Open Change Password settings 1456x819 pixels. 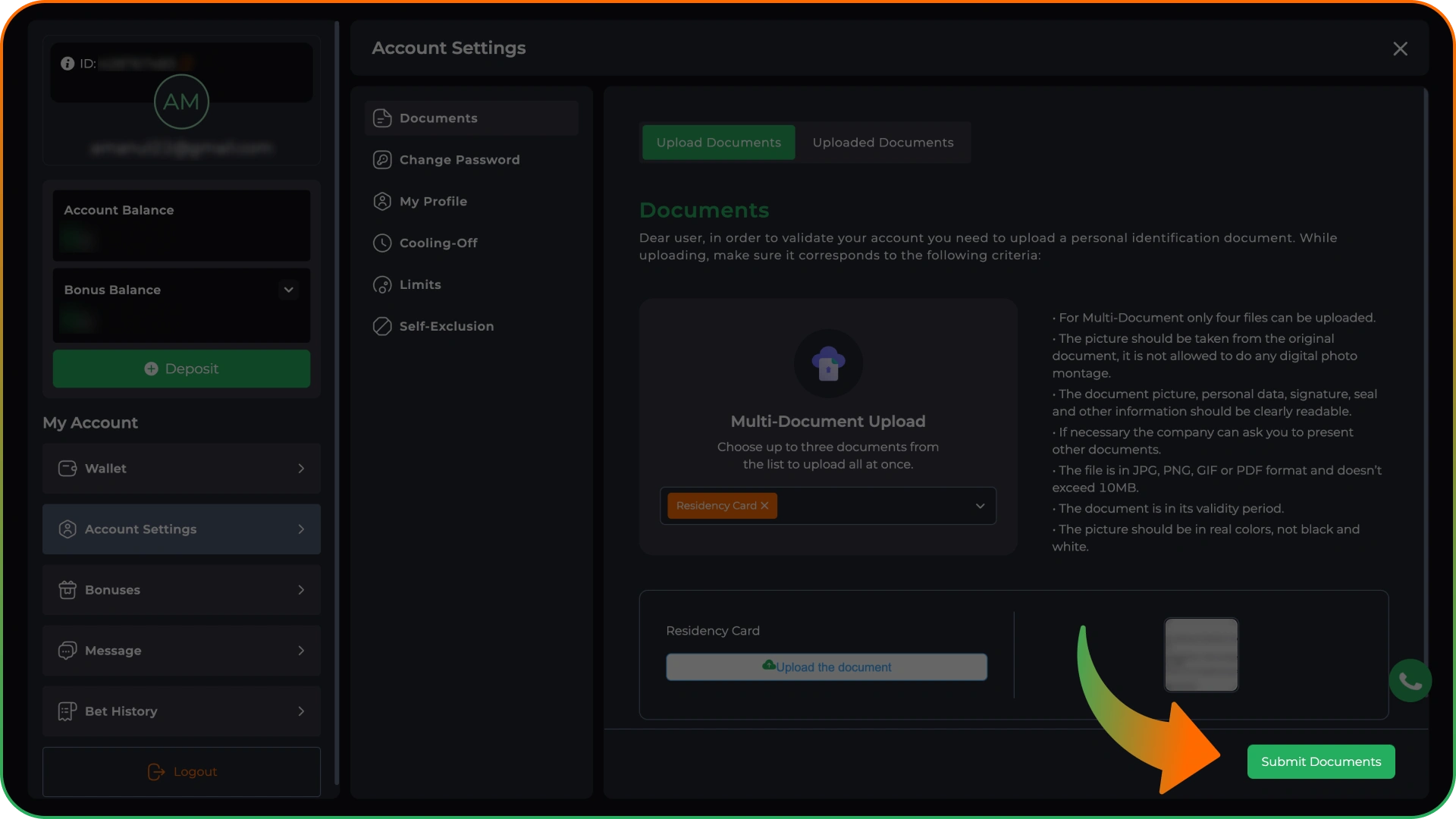[471, 160]
